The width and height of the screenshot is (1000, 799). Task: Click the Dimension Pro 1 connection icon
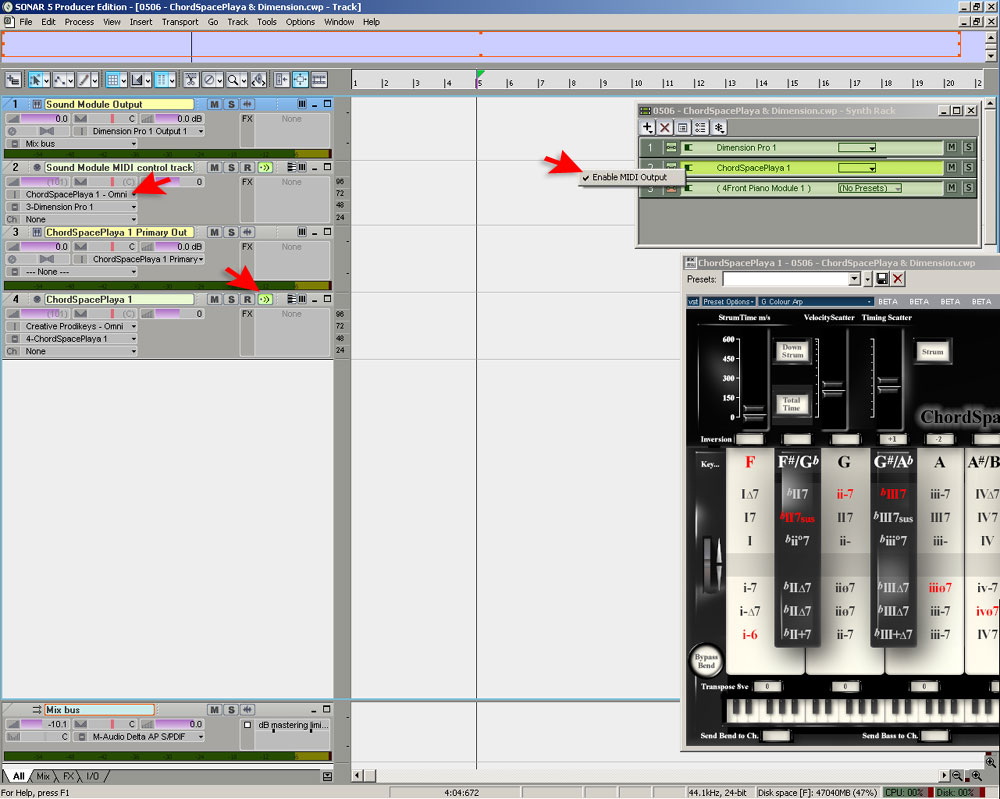coord(671,147)
